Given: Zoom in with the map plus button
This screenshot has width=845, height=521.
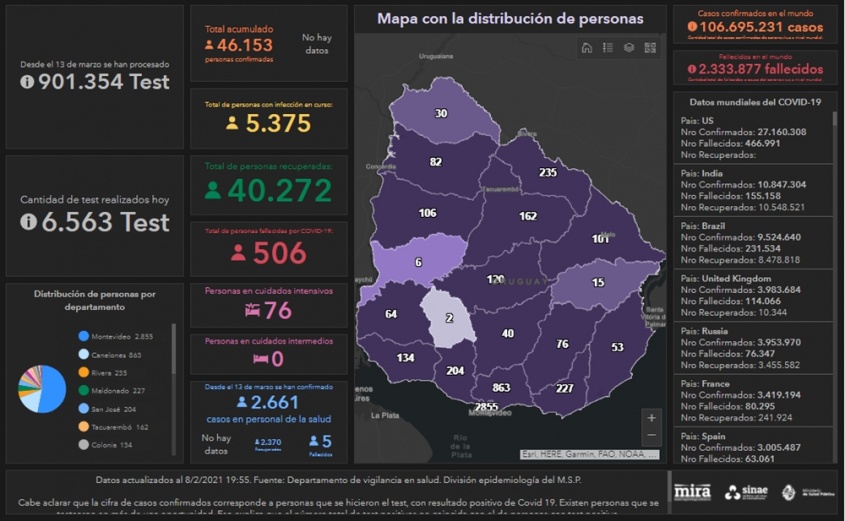Looking at the screenshot, I should click(x=652, y=418).
